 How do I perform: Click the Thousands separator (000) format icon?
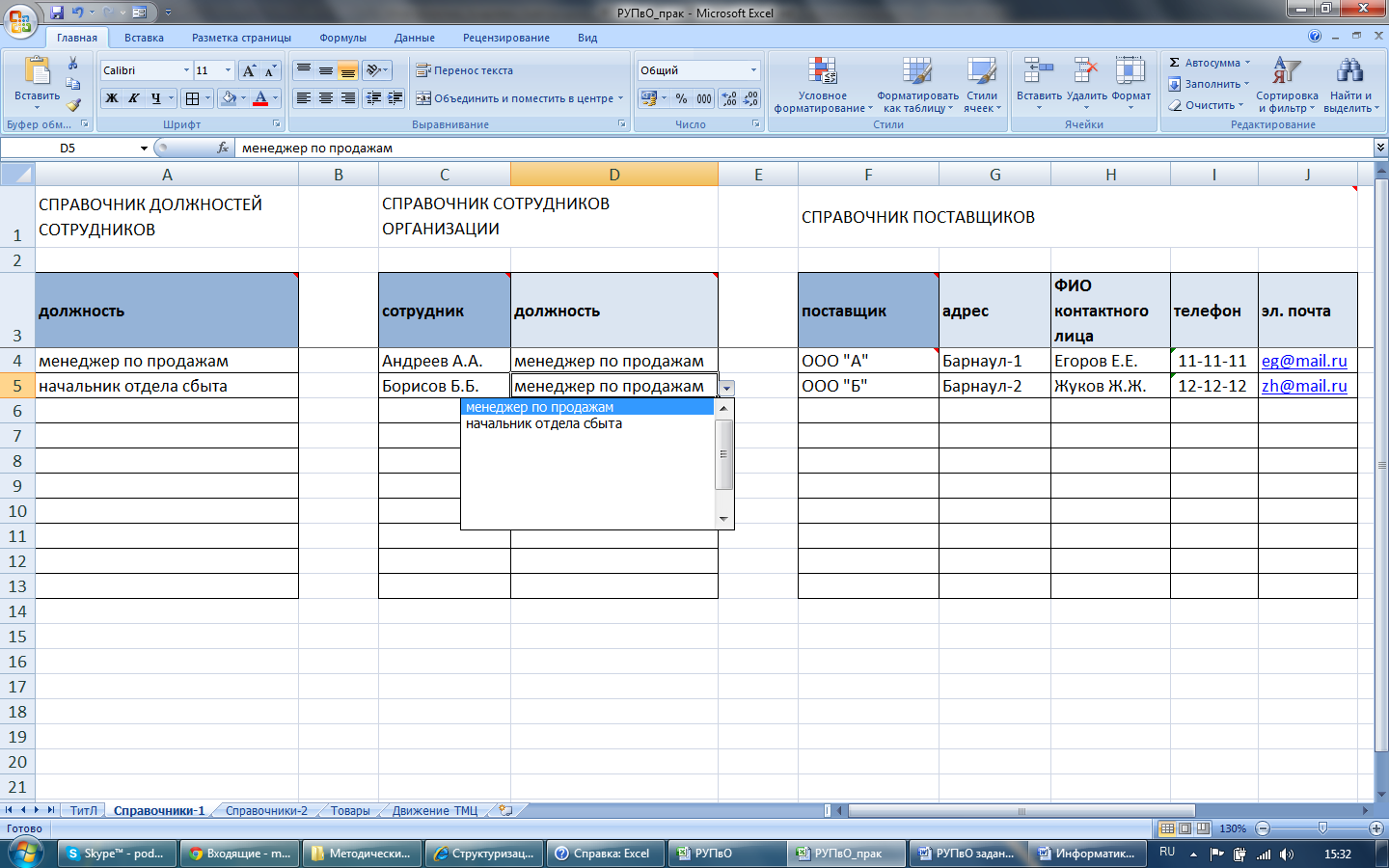coord(704,98)
